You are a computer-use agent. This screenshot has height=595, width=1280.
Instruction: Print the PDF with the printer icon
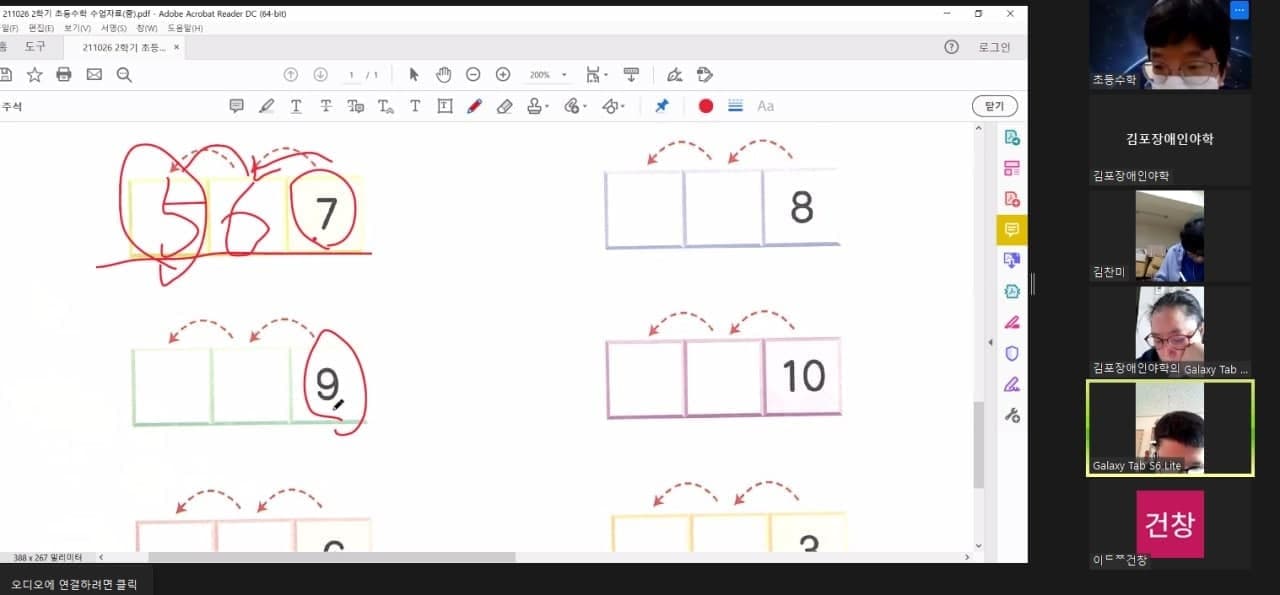pos(64,75)
